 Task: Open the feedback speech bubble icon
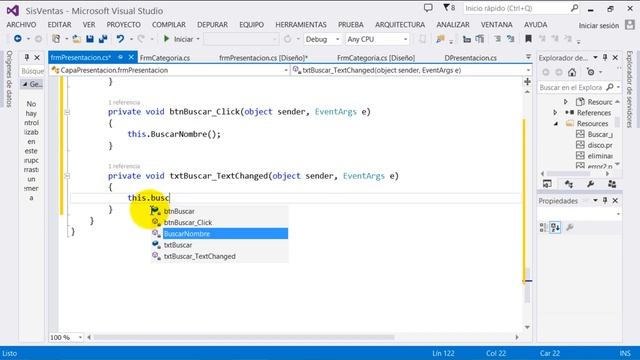click(x=428, y=8)
